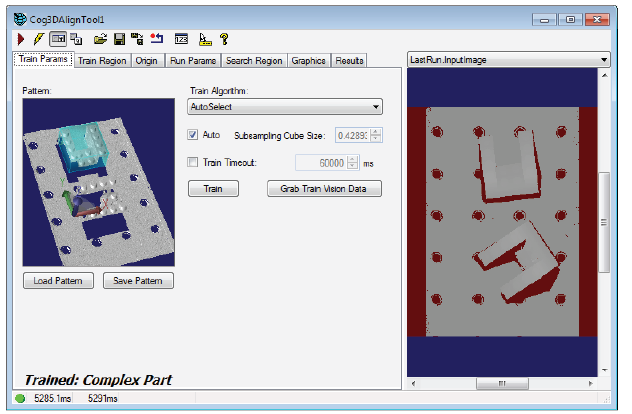Click the Trained: Complex Part status text
632x414 pixels.
point(98,380)
